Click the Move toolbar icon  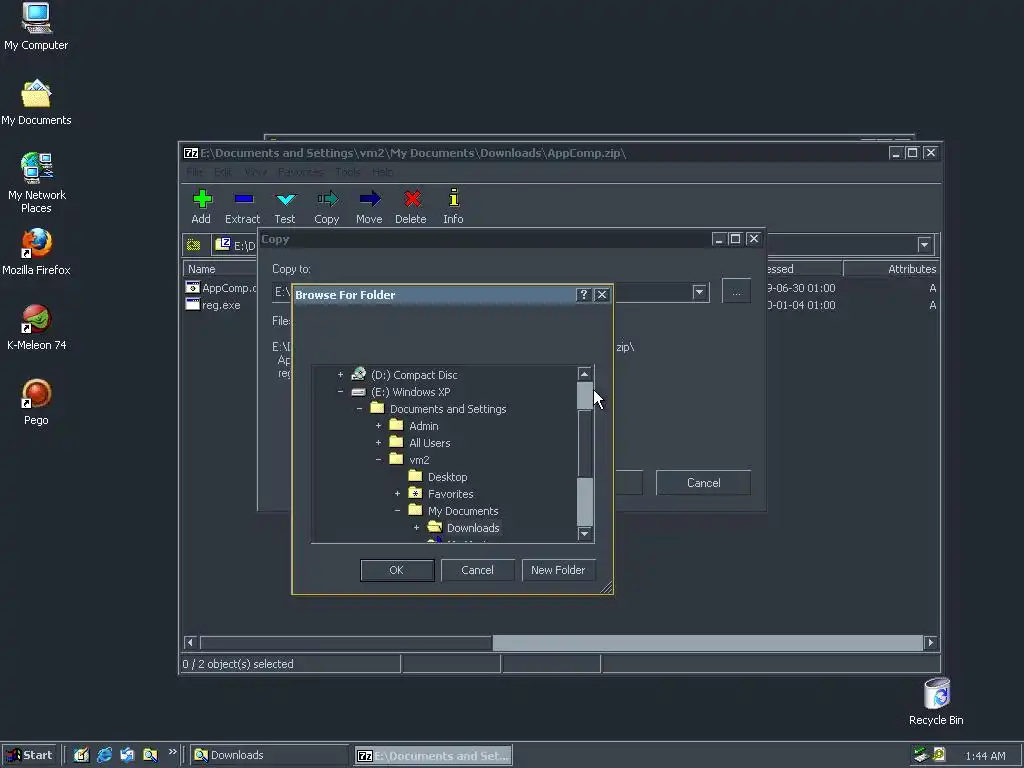pyautogui.click(x=369, y=199)
